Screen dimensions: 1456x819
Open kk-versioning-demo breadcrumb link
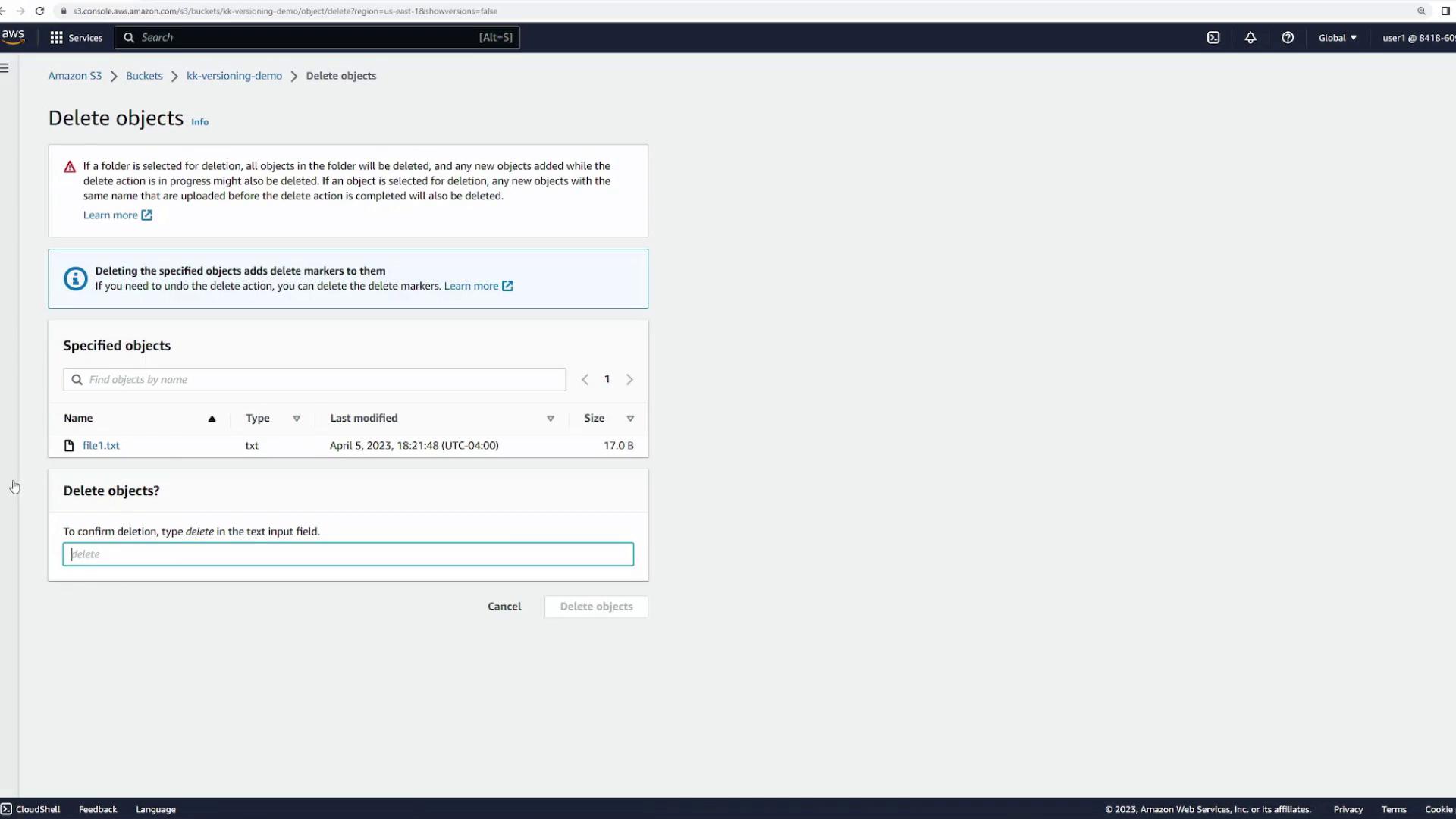point(234,76)
